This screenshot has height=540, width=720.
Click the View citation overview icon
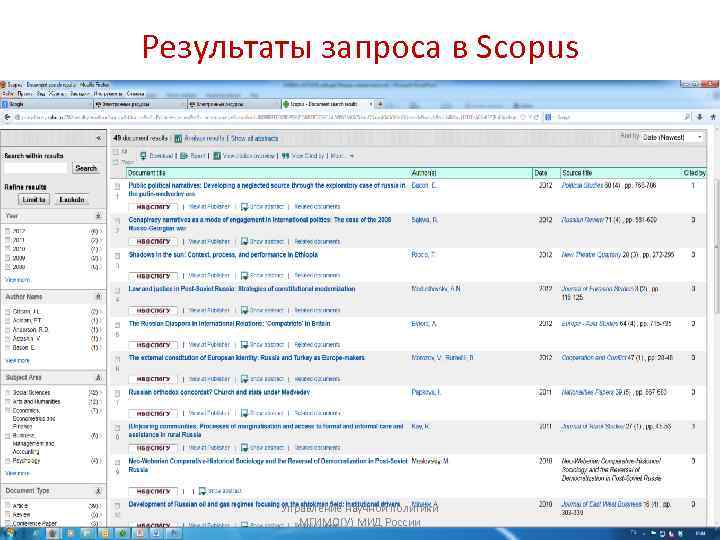point(217,156)
